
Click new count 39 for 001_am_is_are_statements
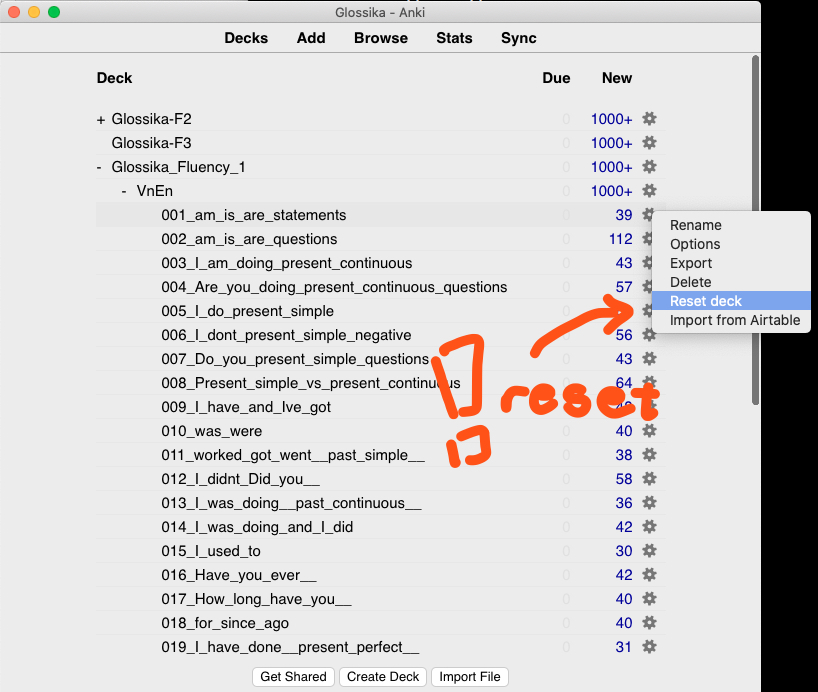point(623,215)
